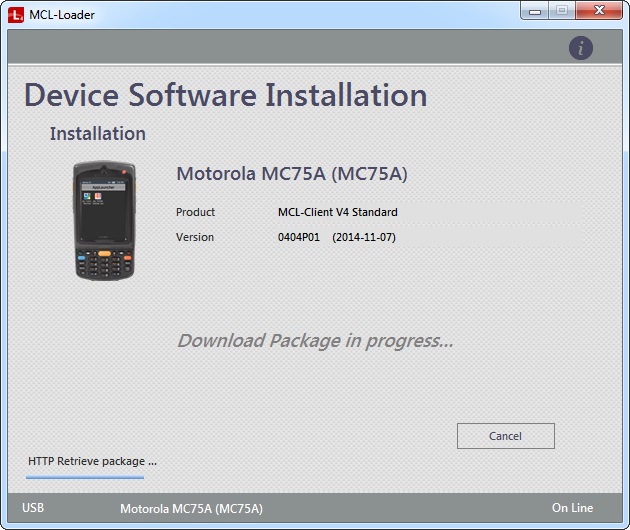Click the MCL-Loader window title text

point(62,14)
